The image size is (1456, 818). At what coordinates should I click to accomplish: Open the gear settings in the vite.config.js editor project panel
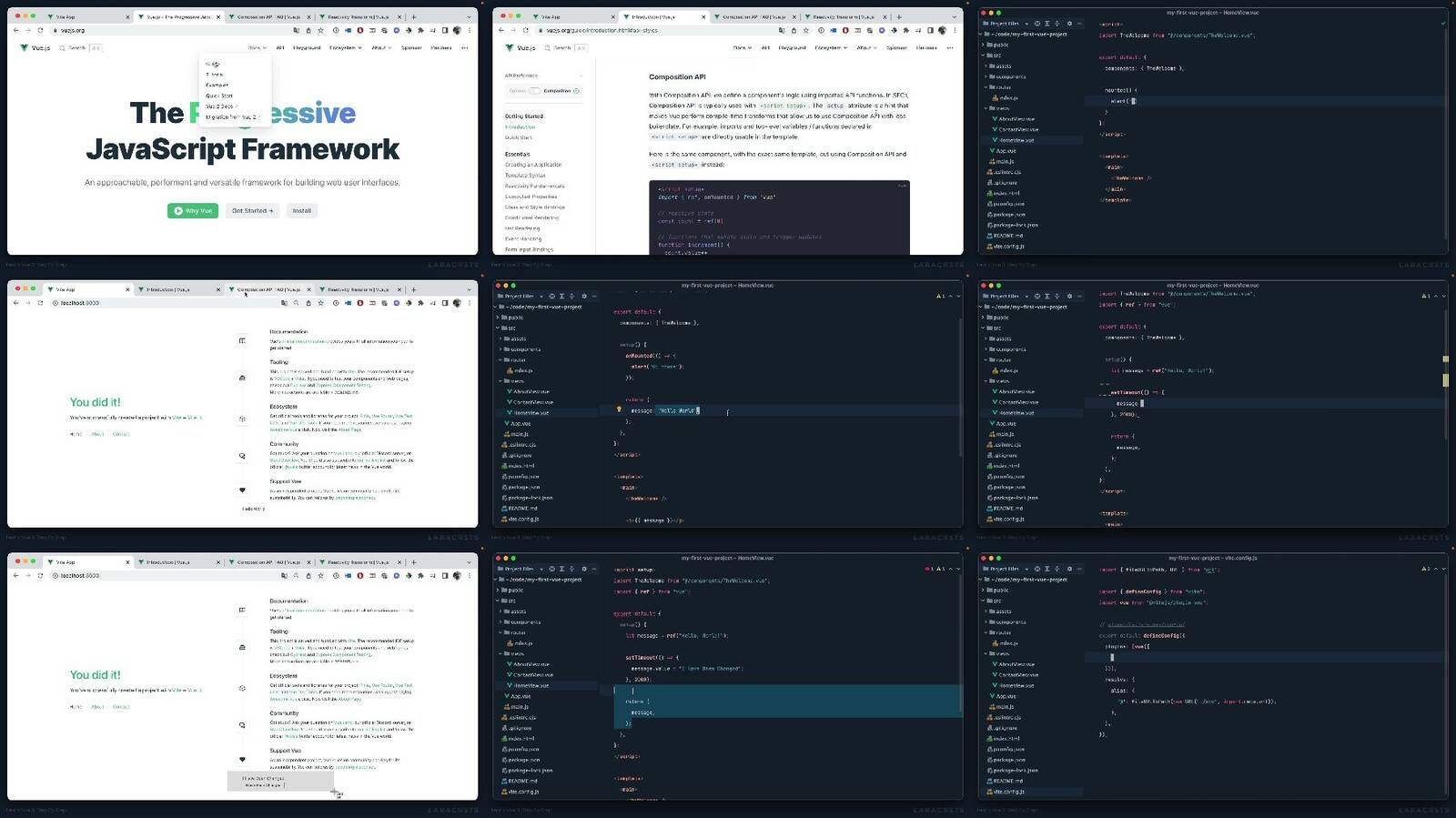click(x=1069, y=569)
